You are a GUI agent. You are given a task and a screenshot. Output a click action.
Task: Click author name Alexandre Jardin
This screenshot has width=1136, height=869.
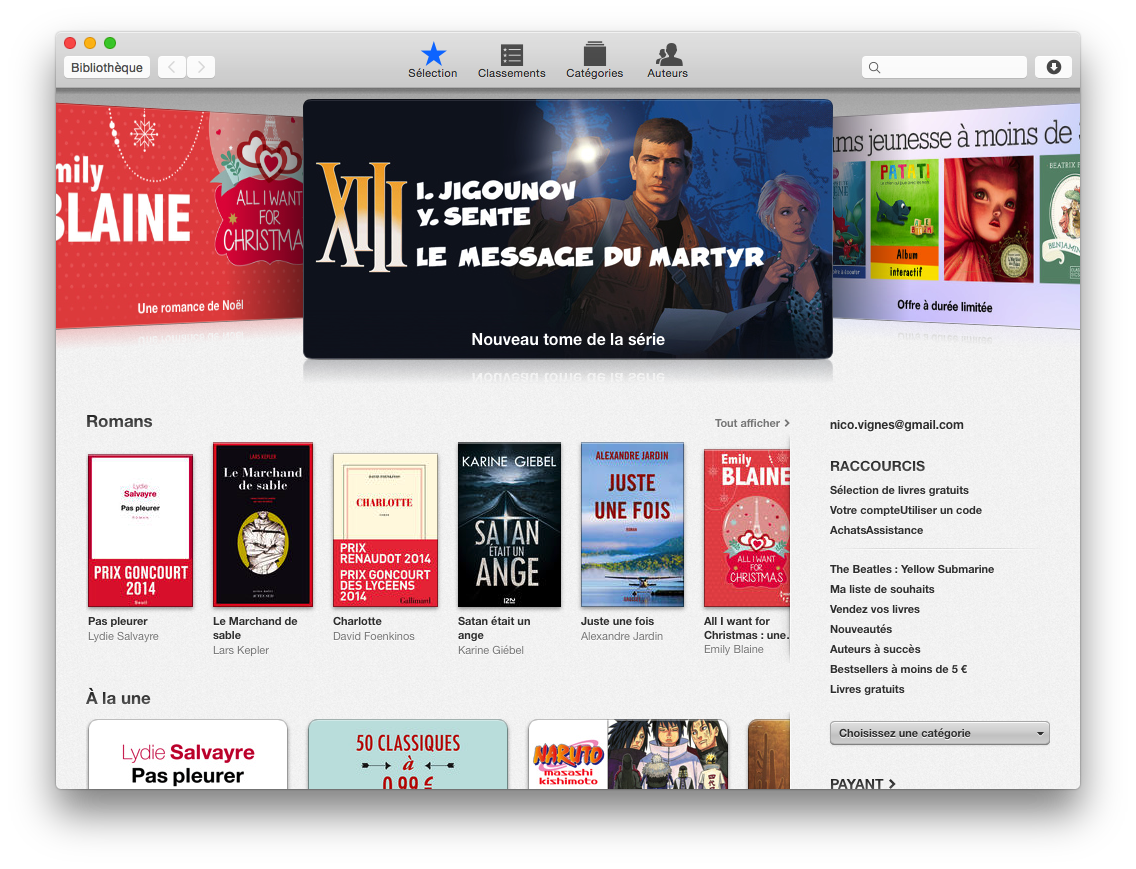(x=622, y=636)
